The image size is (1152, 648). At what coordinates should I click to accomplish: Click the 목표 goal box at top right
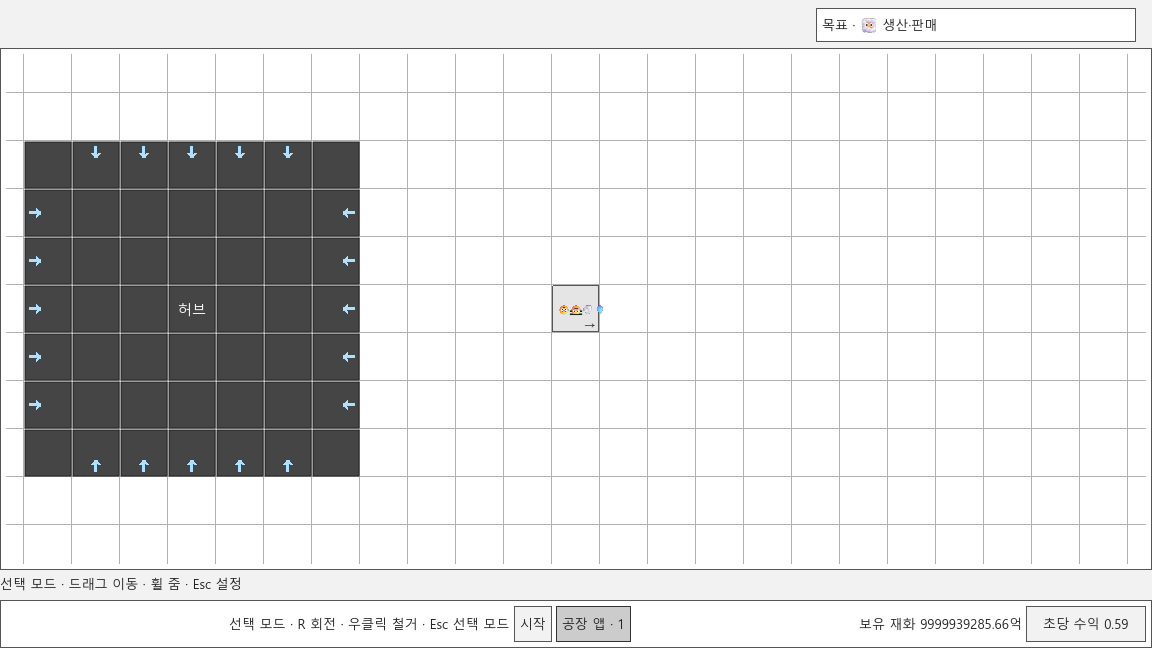[976, 25]
